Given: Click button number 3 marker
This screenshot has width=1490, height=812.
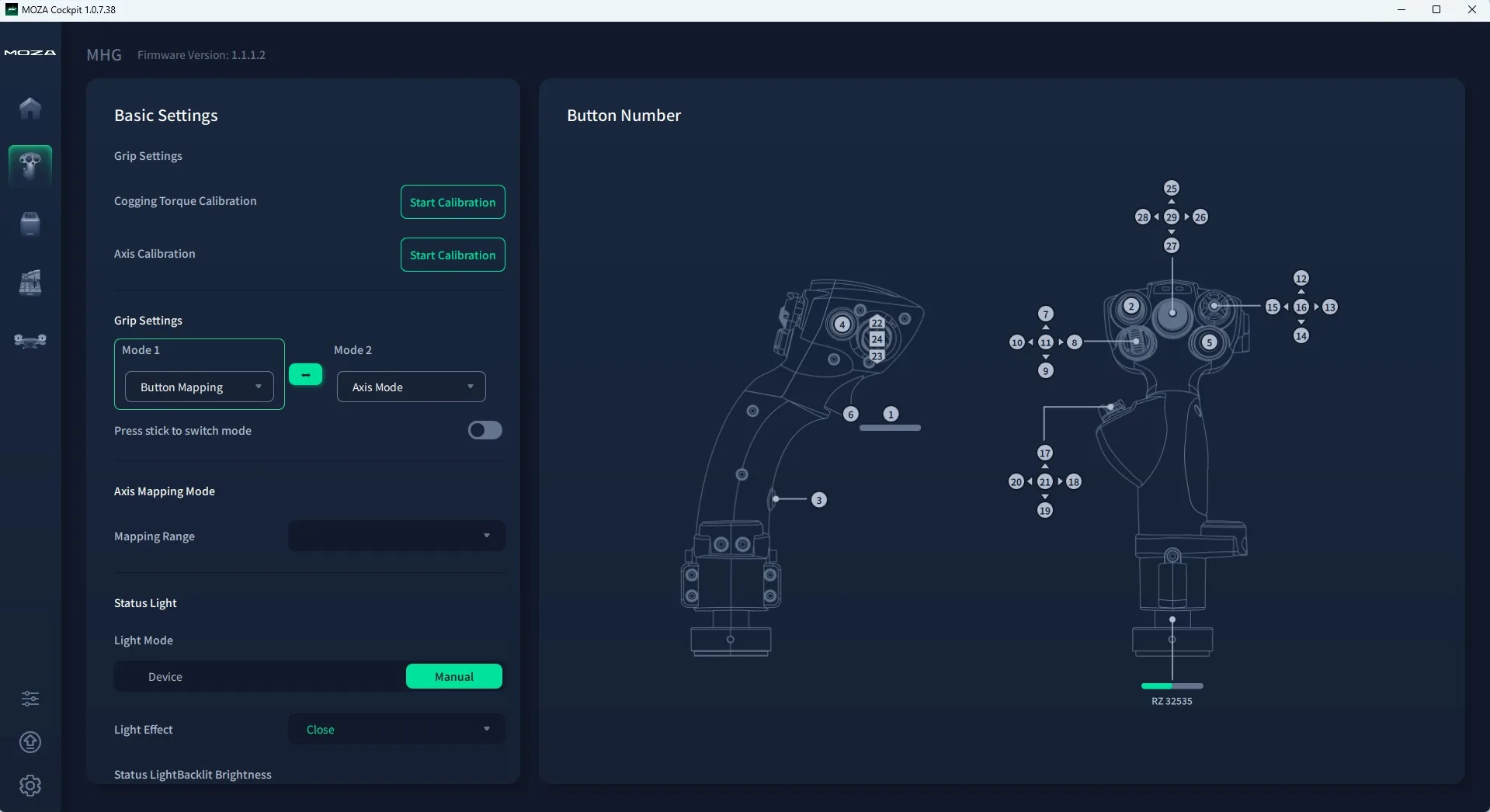Looking at the screenshot, I should click(818, 500).
